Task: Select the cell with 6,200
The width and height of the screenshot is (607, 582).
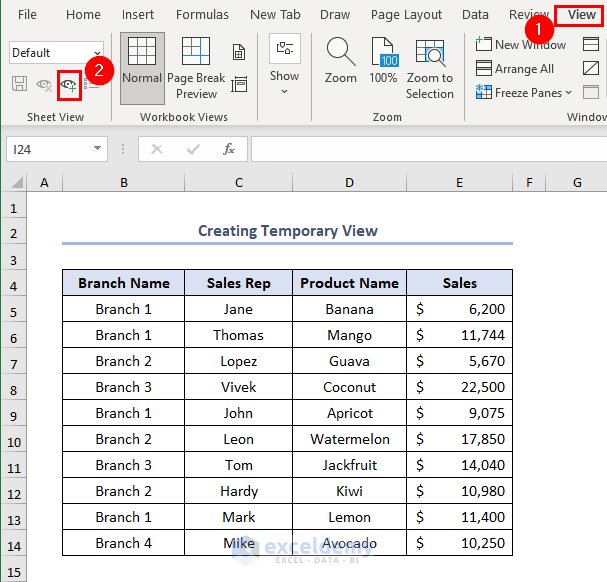Action: click(x=460, y=309)
